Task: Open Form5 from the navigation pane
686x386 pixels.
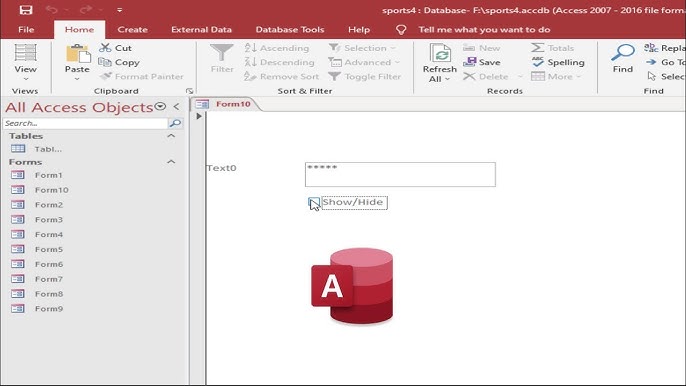Action: (49, 249)
